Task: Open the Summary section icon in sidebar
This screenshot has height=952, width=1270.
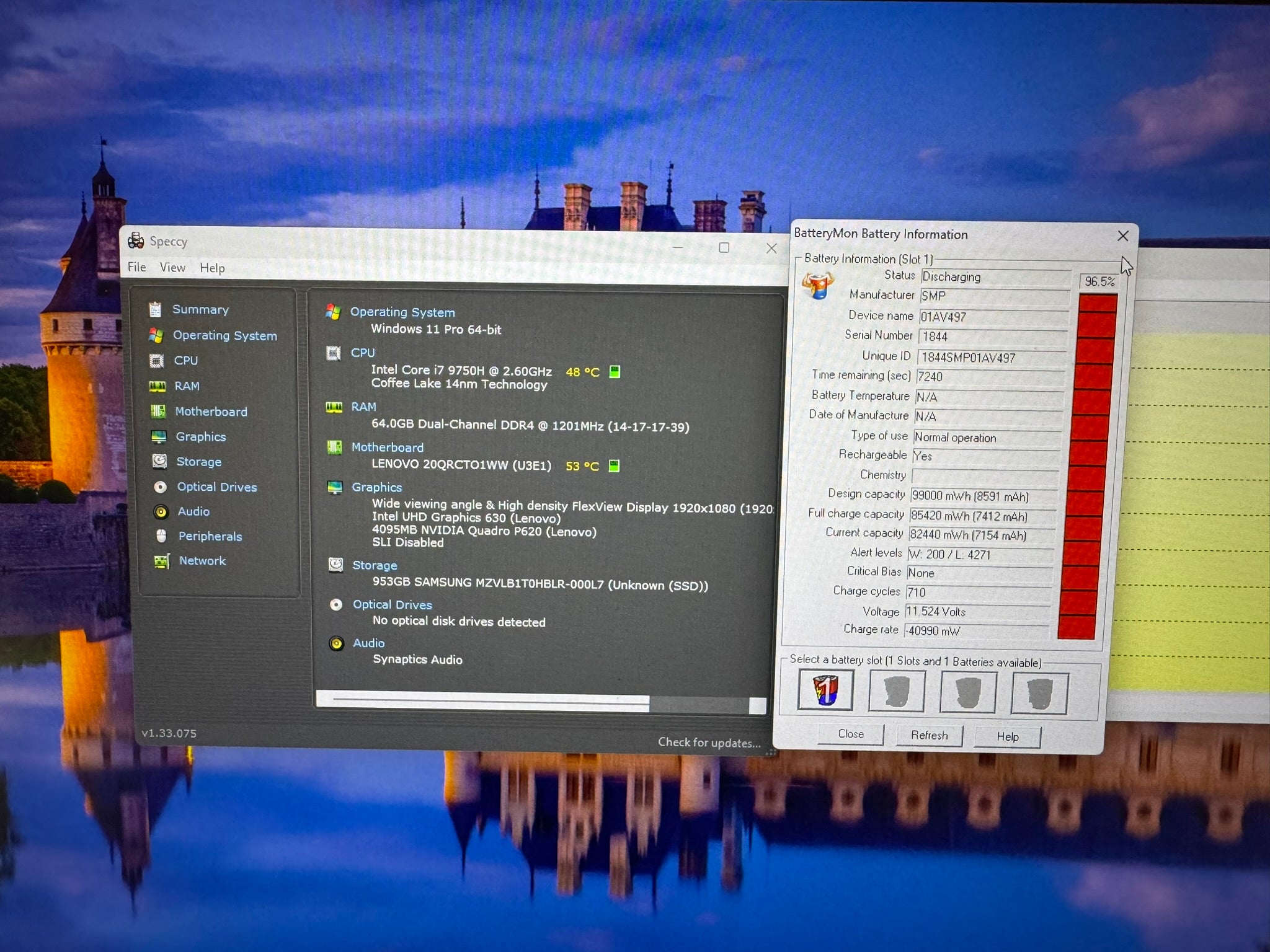Action: tap(155, 309)
